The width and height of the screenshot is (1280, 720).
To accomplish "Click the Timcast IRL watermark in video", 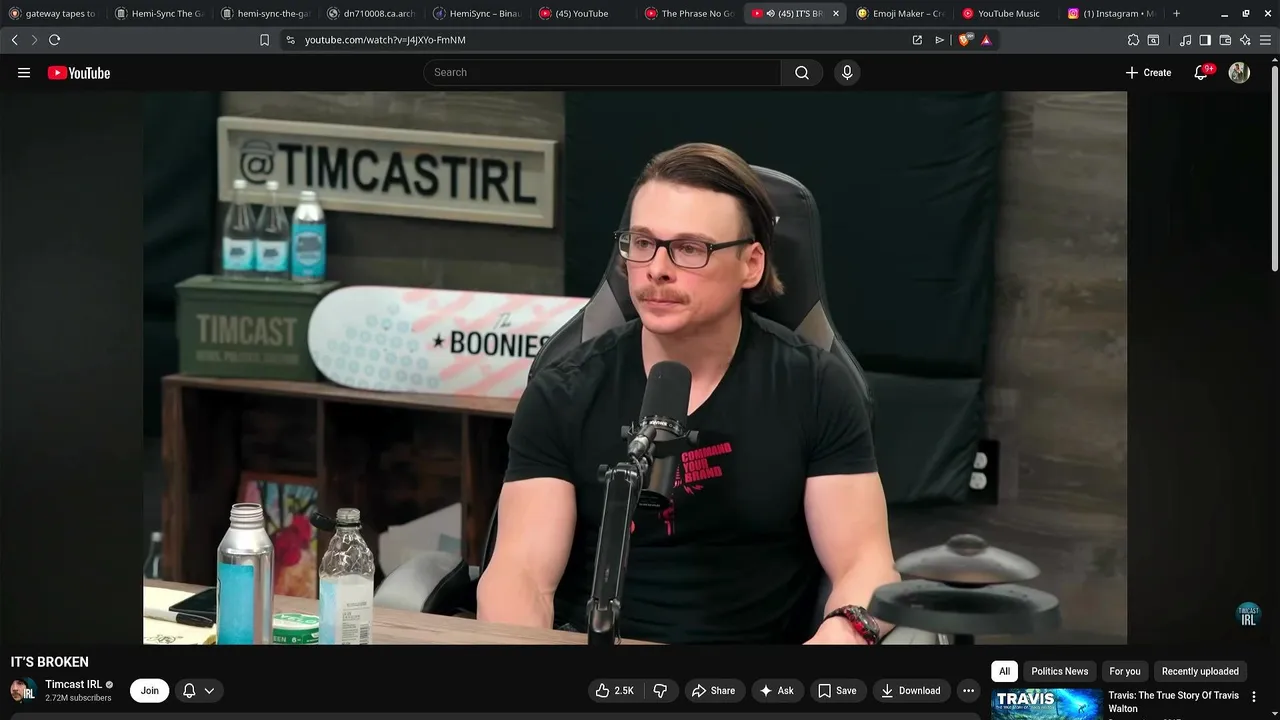I will pos(1248,615).
